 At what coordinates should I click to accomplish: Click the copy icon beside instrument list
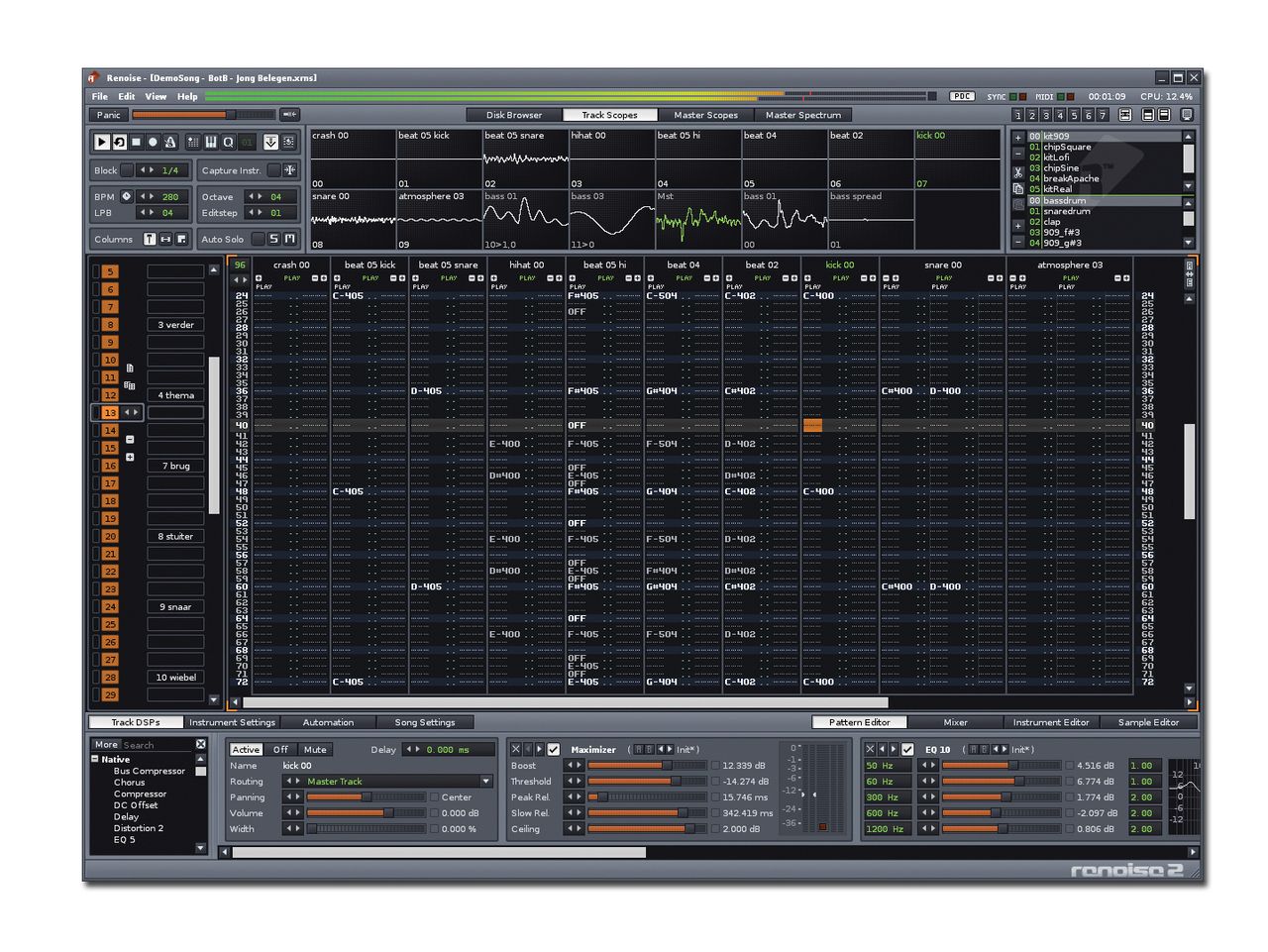click(x=1017, y=188)
